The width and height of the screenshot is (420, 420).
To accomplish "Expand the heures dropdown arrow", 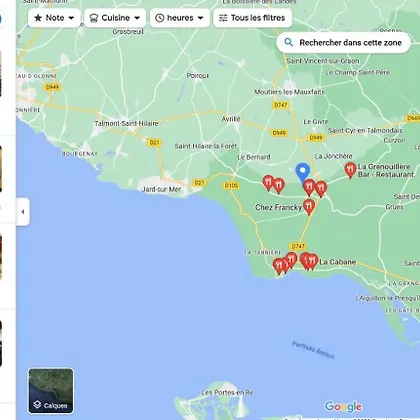I will pyautogui.click(x=200, y=18).
